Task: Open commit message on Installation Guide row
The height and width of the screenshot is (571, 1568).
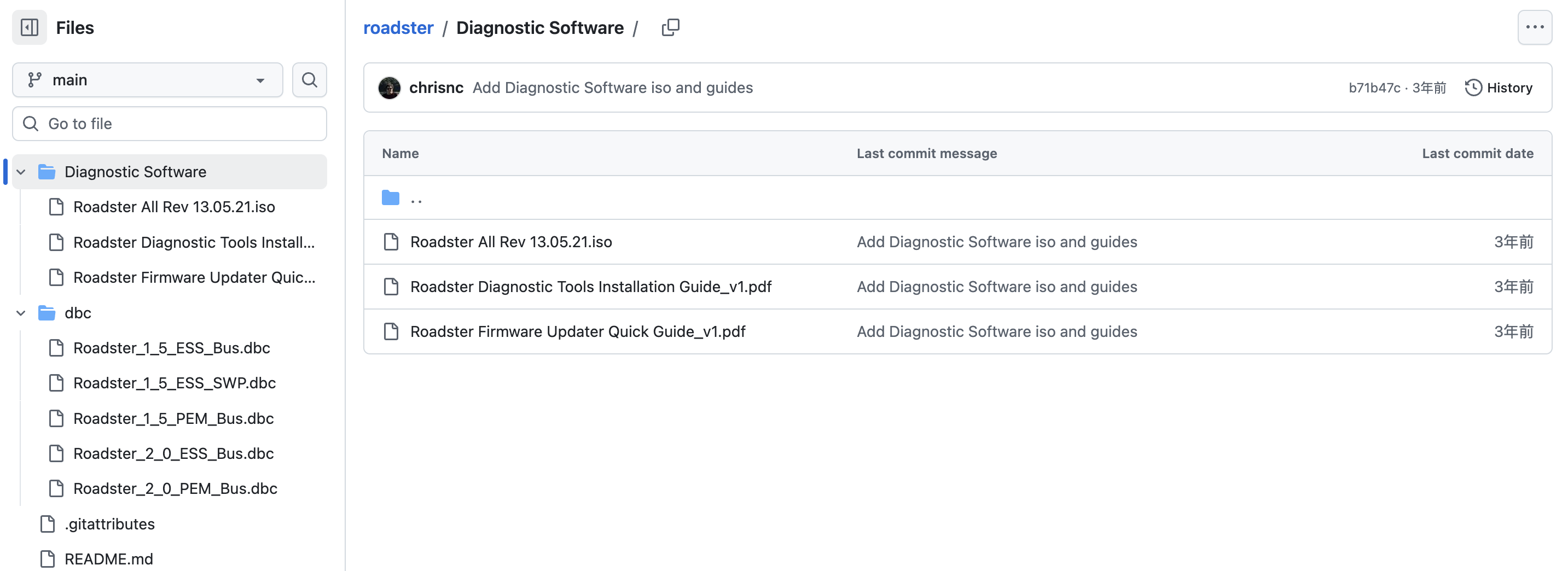Action: point(997,287)
